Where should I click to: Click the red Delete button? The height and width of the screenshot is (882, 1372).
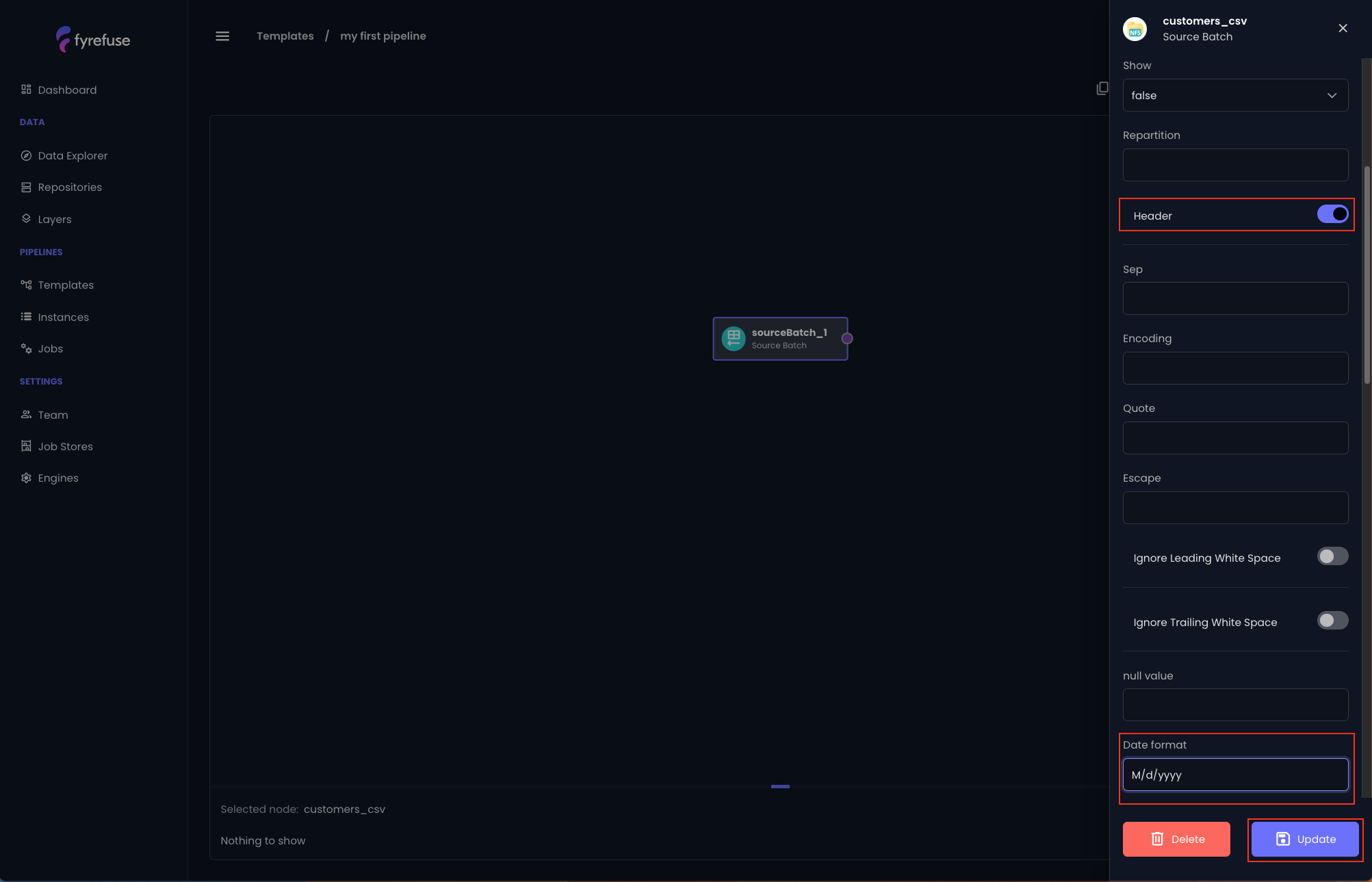[1176, 839]
